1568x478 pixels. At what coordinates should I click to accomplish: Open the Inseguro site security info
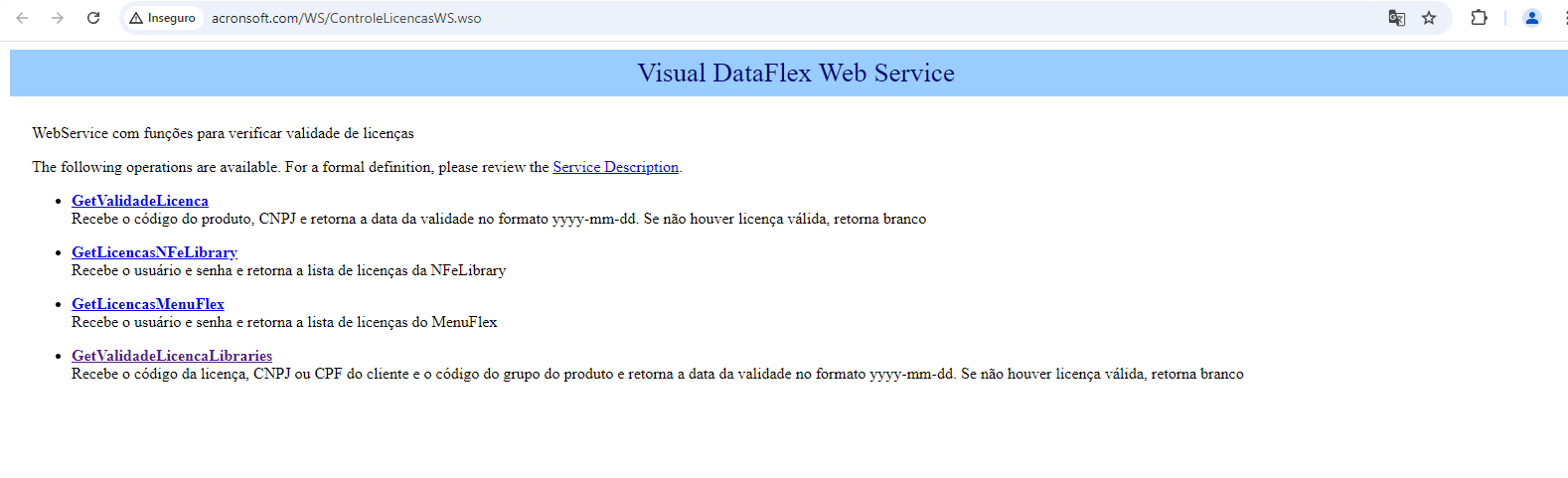click(x=163, y=18)
